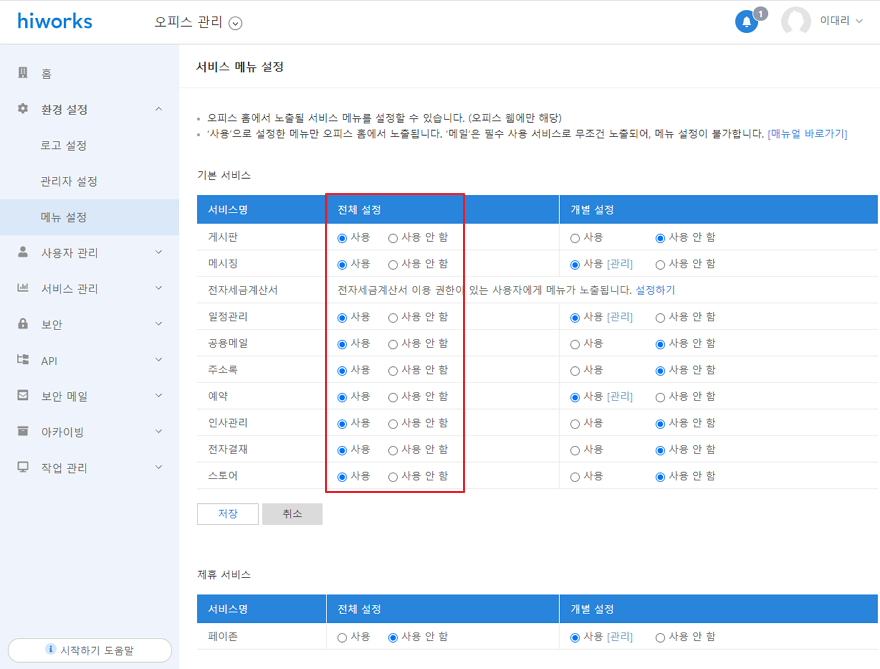Open 시작하기 도움말 button

click(x=90, y=650)
